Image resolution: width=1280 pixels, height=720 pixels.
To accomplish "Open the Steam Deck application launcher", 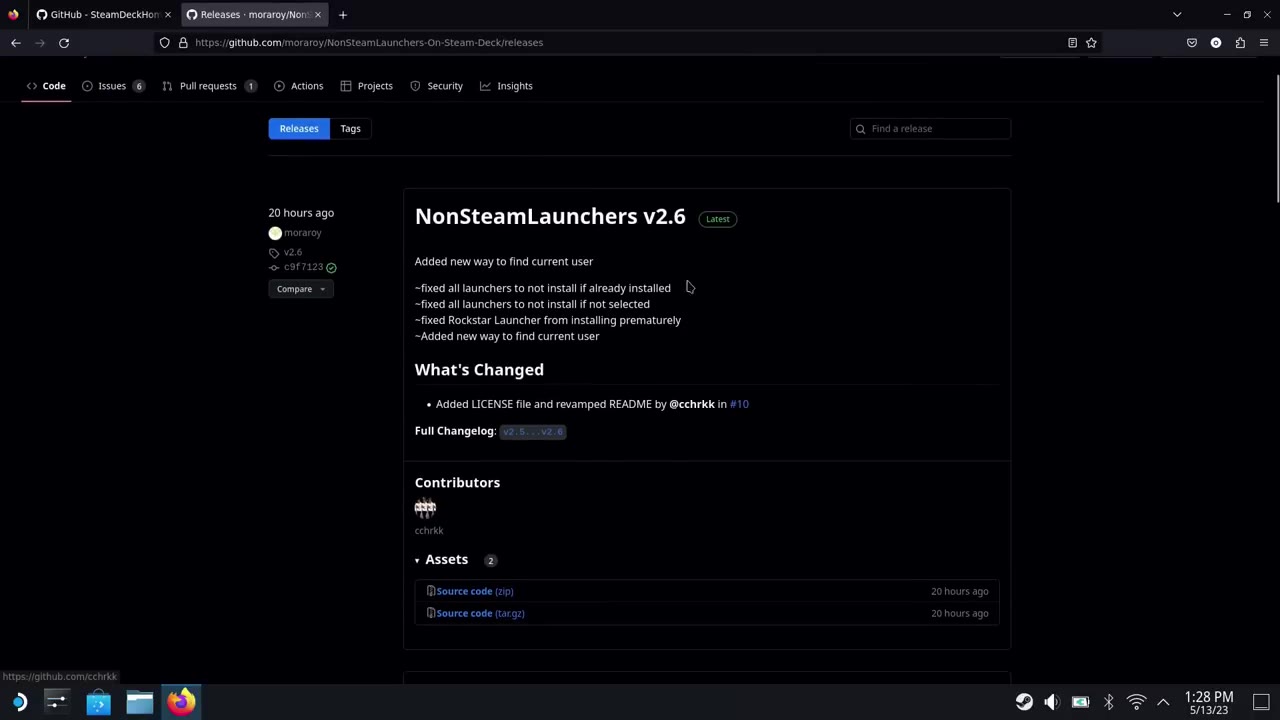I will tap(18, 702).
